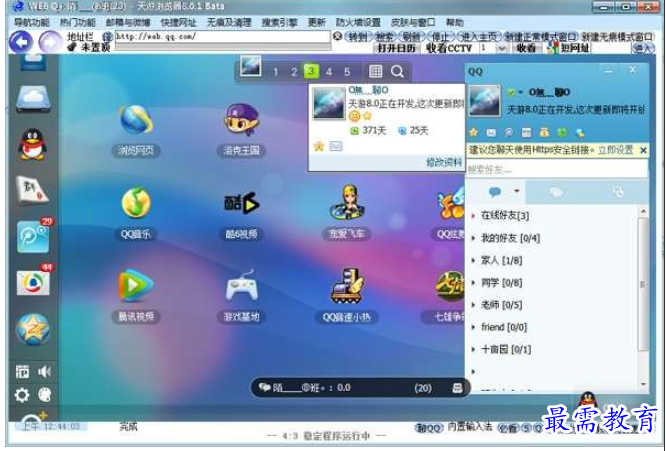This screenshot has height=451, width=666.
Task: Switch to desktop 1 in the switcher
Action: point(275,71)
